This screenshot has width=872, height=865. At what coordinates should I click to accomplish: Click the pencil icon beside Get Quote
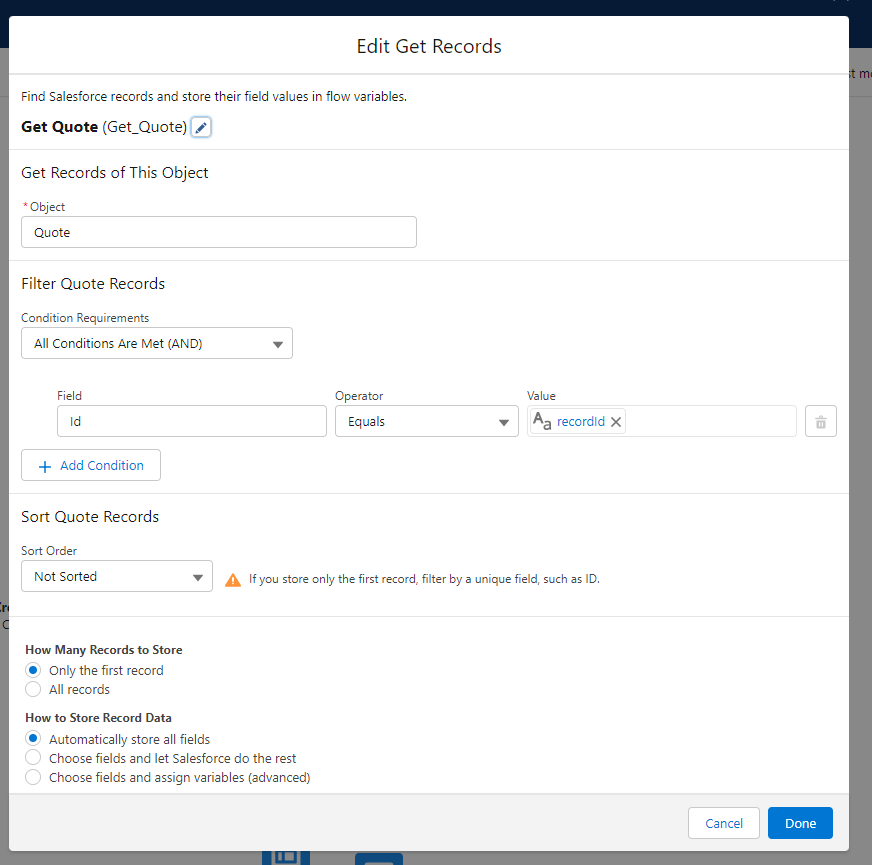[201, 128]
